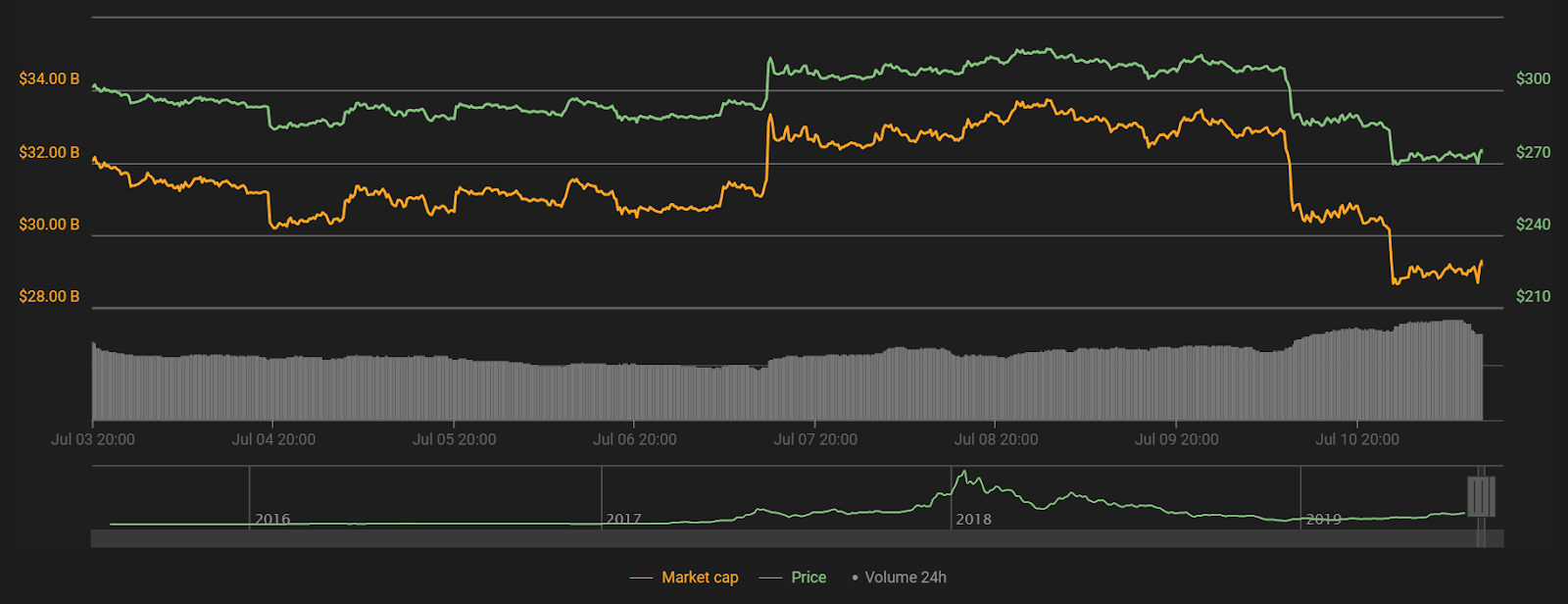
Task: Click the range navigator handle near 2019
Action: point(1481,496)
